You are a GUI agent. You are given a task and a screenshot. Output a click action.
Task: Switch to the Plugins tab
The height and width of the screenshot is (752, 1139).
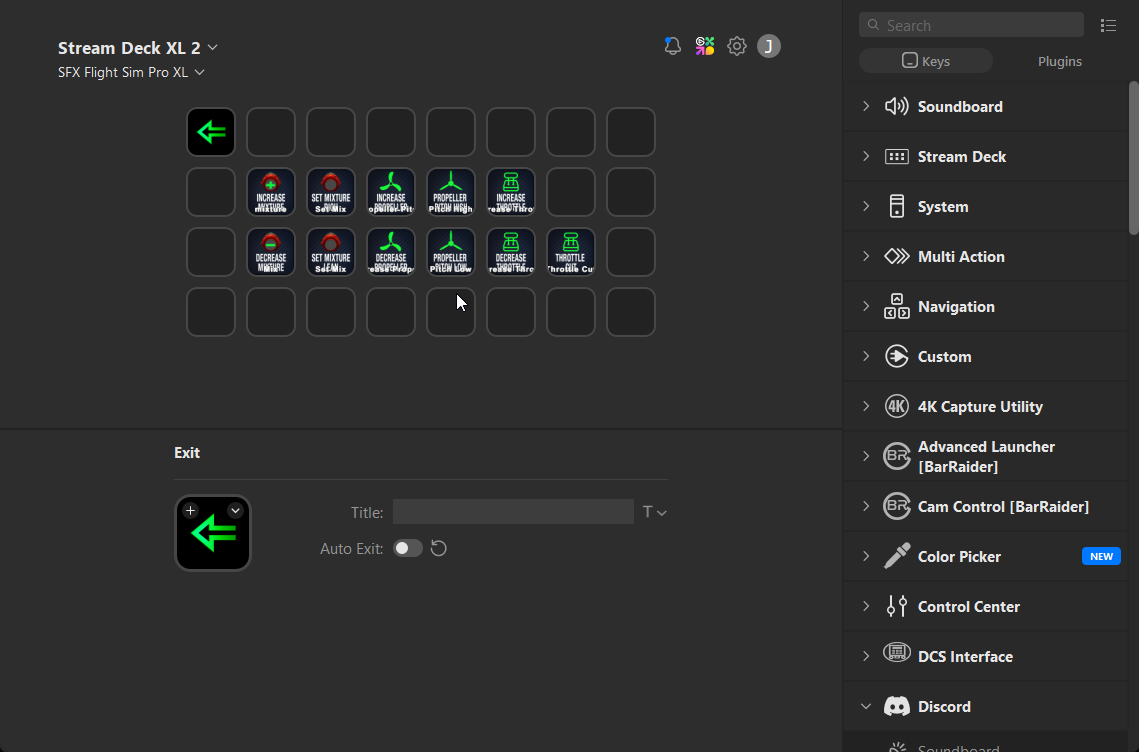click(x=1059, y=61)
